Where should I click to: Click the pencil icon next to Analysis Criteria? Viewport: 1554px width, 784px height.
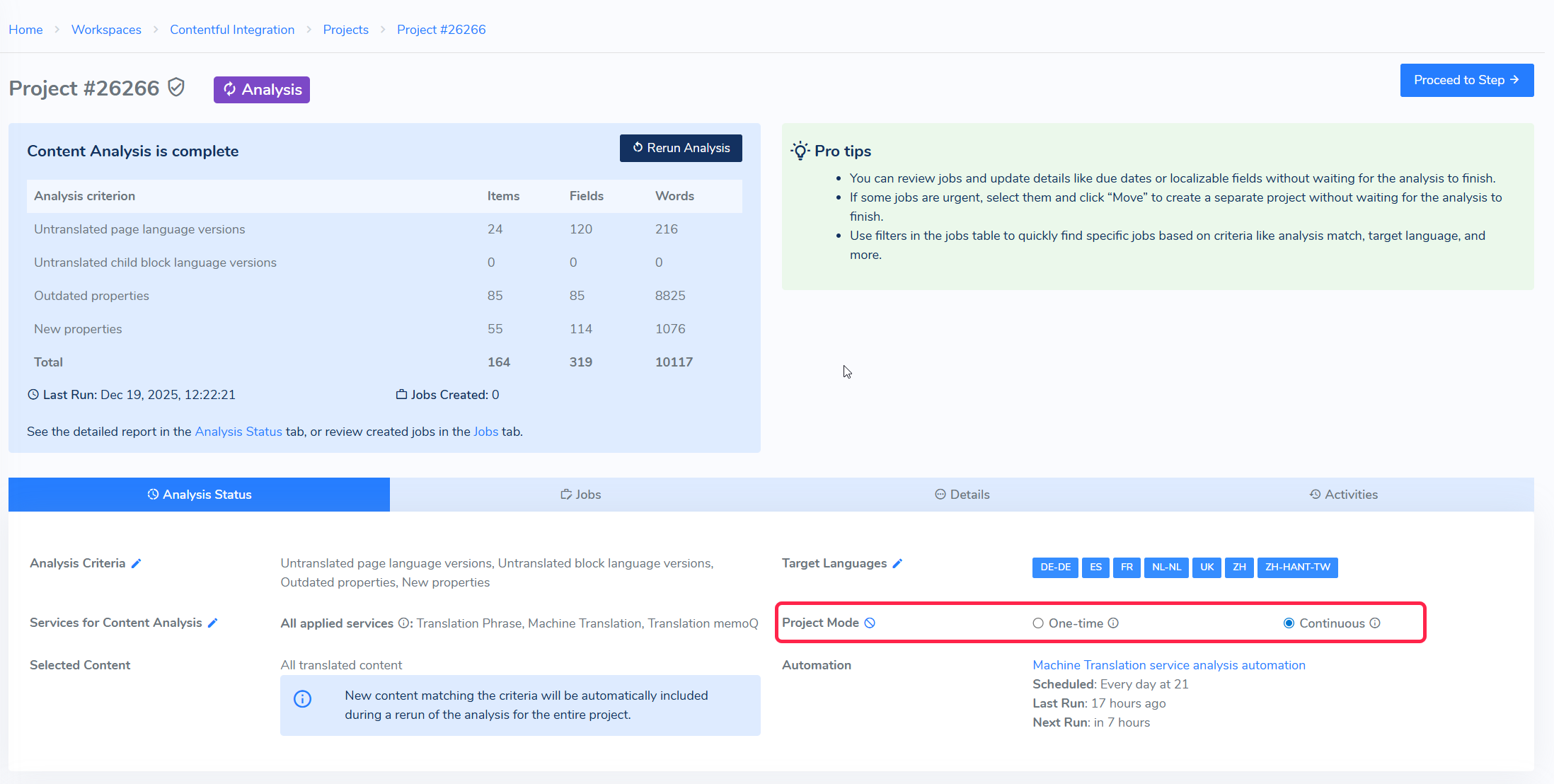137,563
